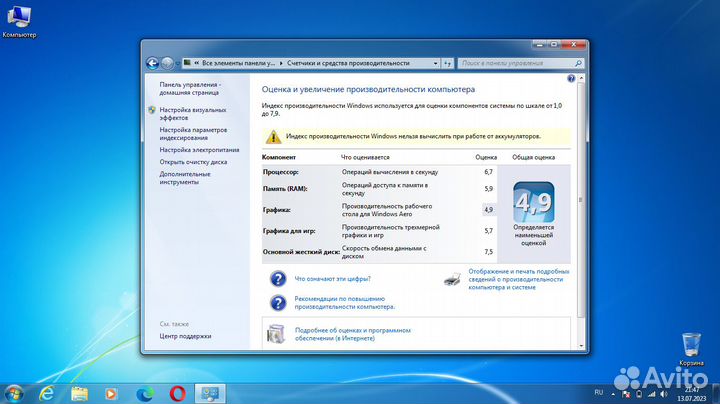
Task: Click the battery power tray icon
Action: pos(639,394)
